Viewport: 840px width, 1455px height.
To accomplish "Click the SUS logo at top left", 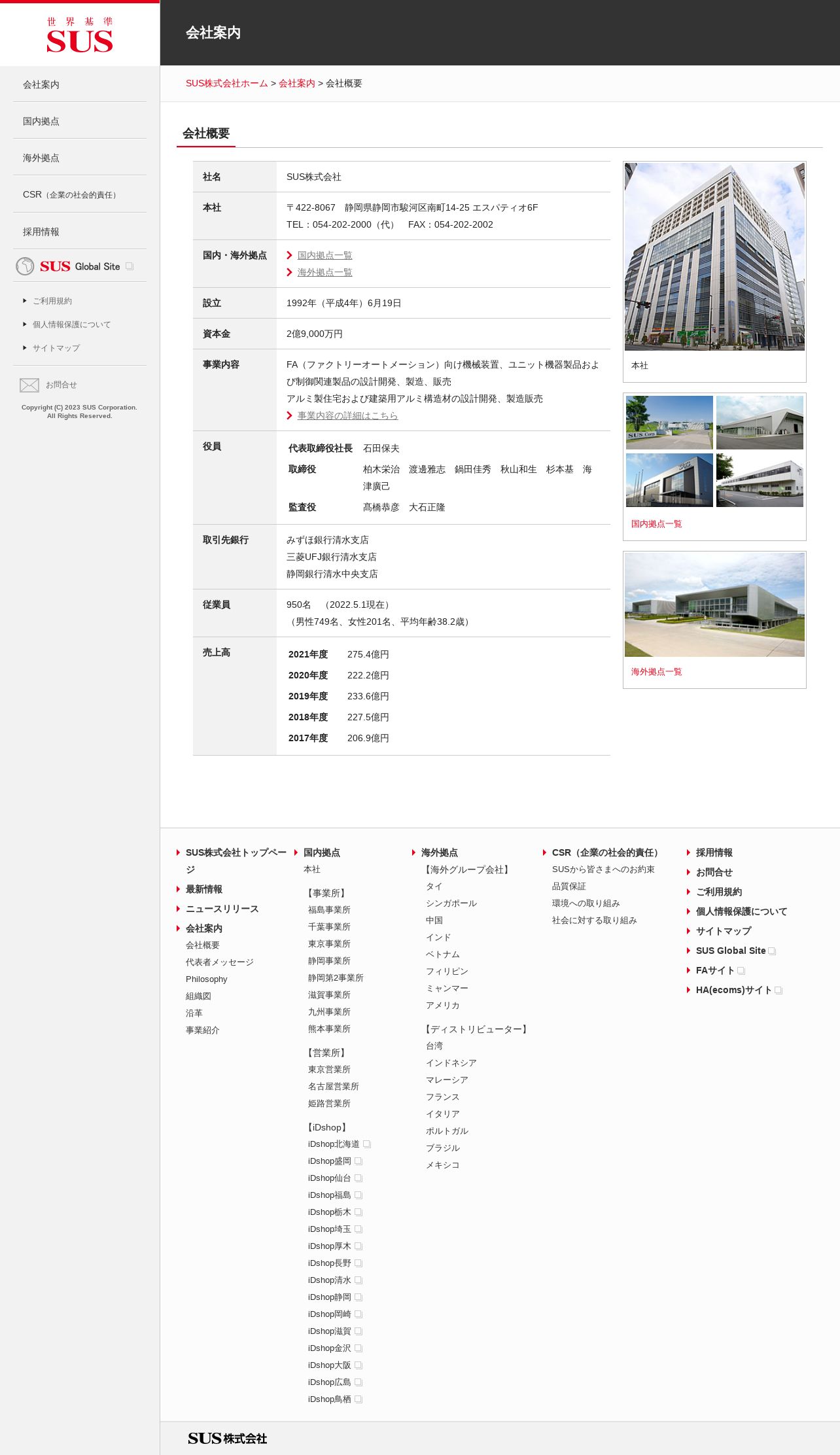I will pos(80,35).
